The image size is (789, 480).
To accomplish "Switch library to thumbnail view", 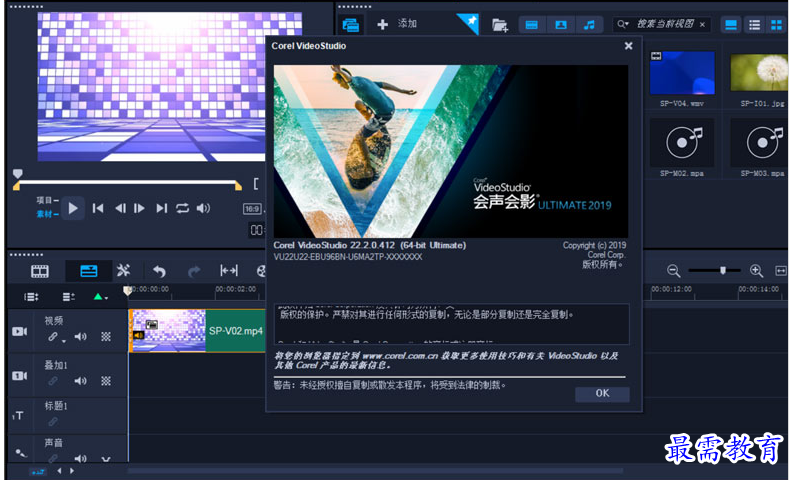I will point(777,25).
